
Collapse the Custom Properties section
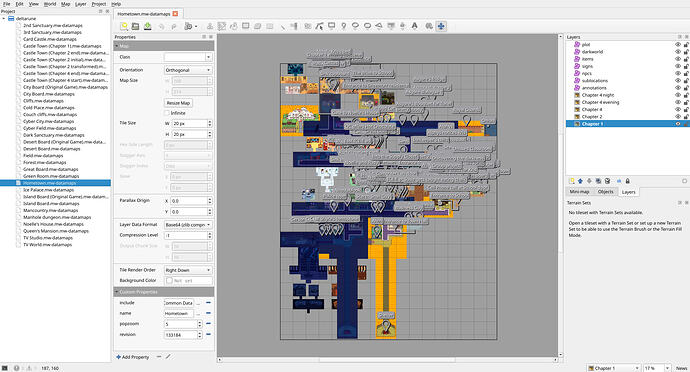(x=117, y=292)
